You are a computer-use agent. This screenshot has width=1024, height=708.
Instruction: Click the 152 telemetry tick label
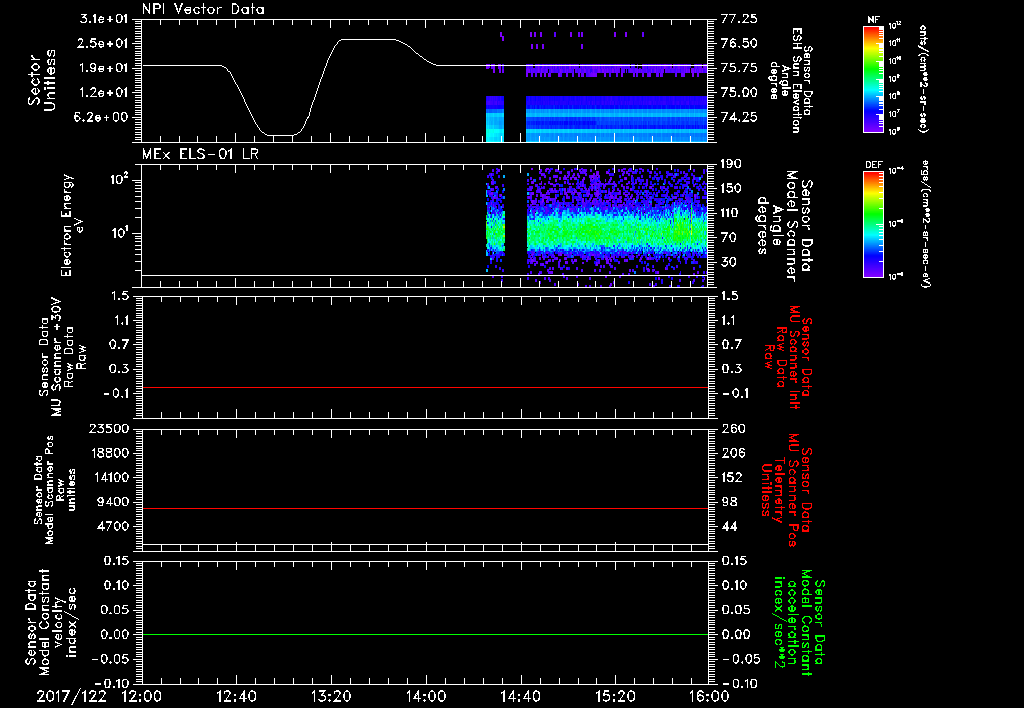(x=734, y=477)
